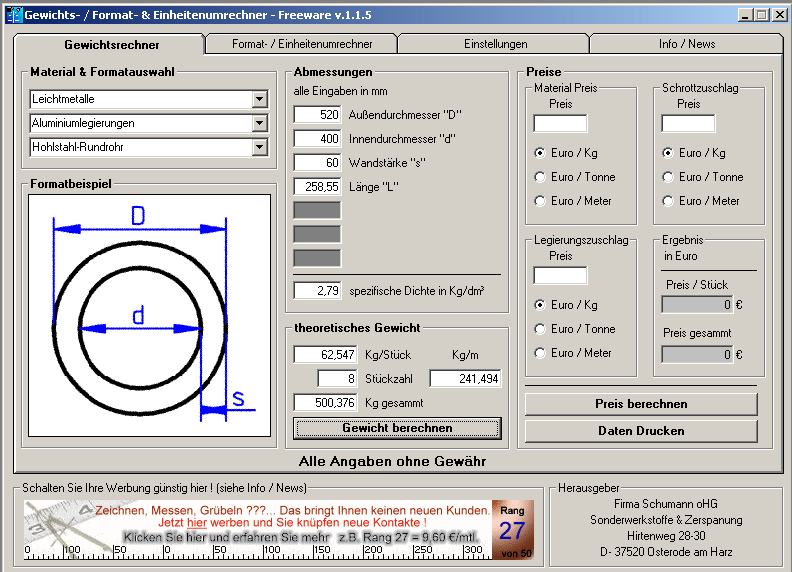792x572 pixels.
Task: Click the Kg/m value field
Action: pos(465,378)
